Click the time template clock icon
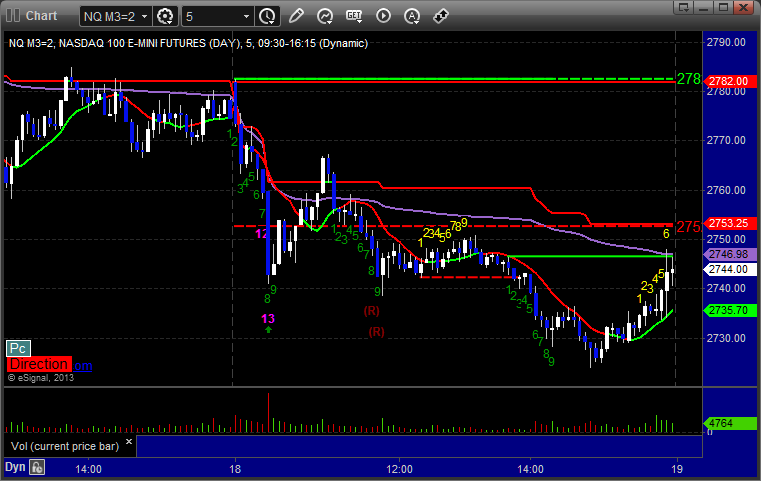 pyautogui.click(x=266, y=16)
